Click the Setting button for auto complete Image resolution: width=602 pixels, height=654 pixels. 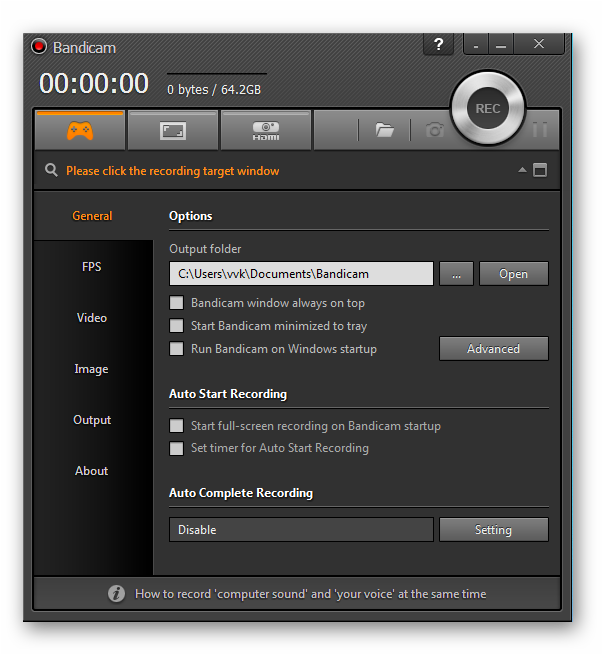pos(494,530)
